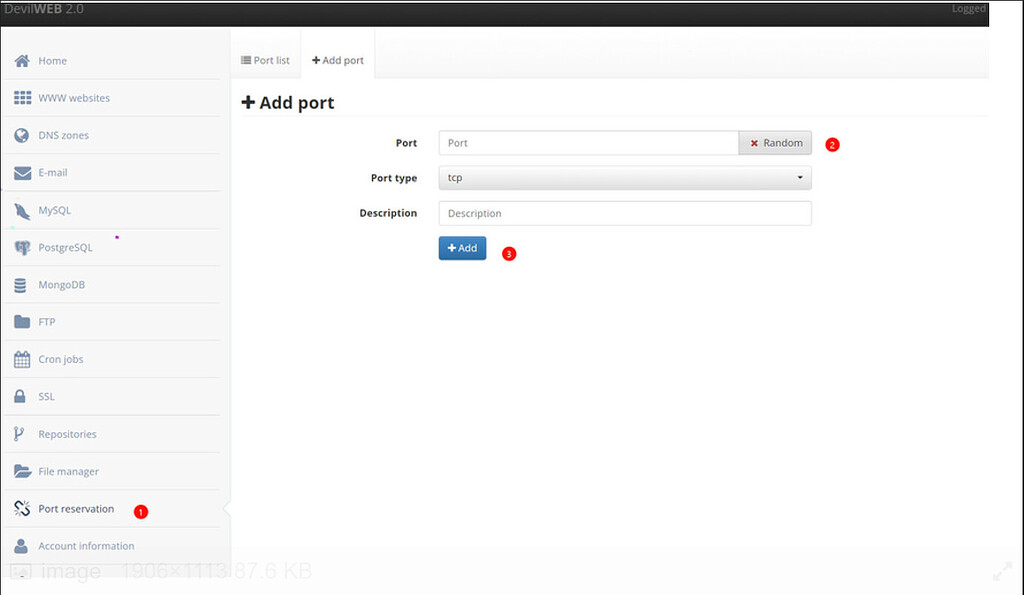
Task: Click the SSL padlock icon
Action: pyautogui.click(x=20, y=396)
